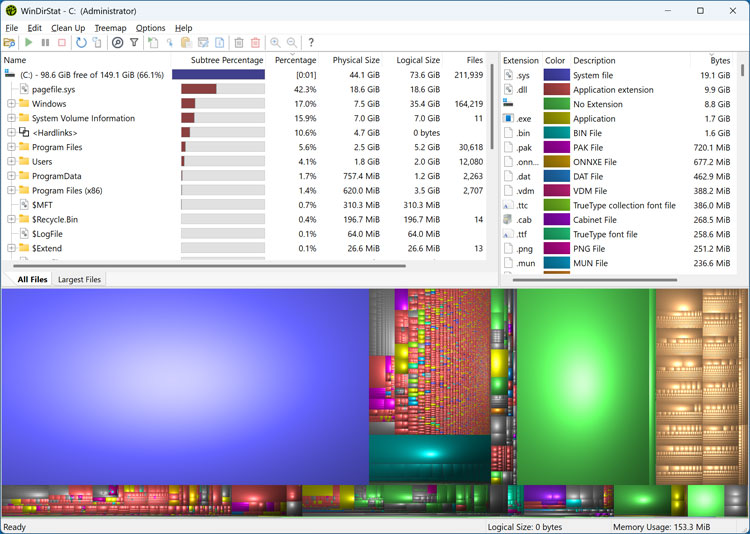Sort extension list by Bytes header
Viewport: 750px width, 534px height.
click(x=712, y=60)
